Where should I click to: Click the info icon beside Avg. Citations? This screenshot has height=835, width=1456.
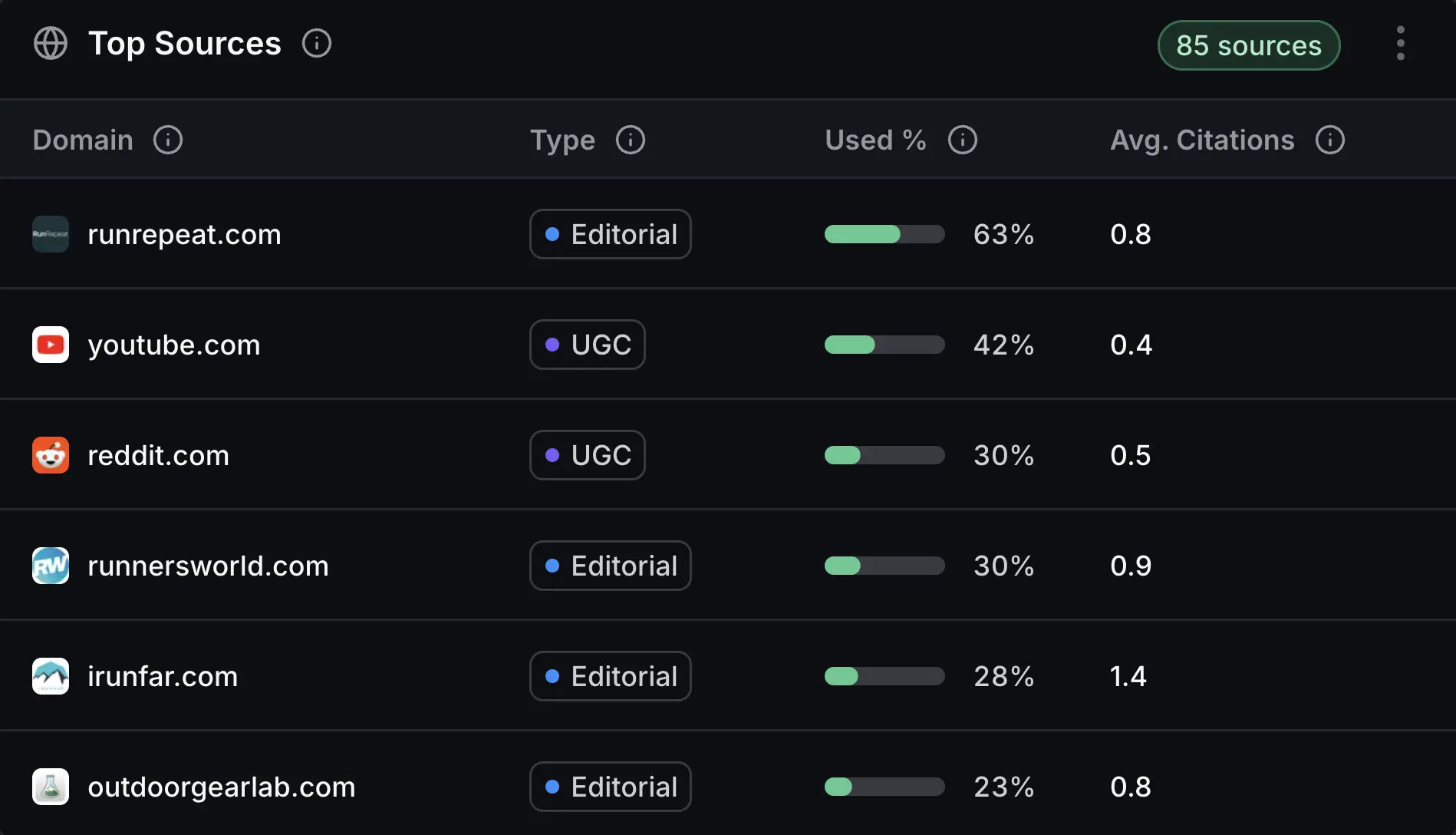coord(1331,140)
